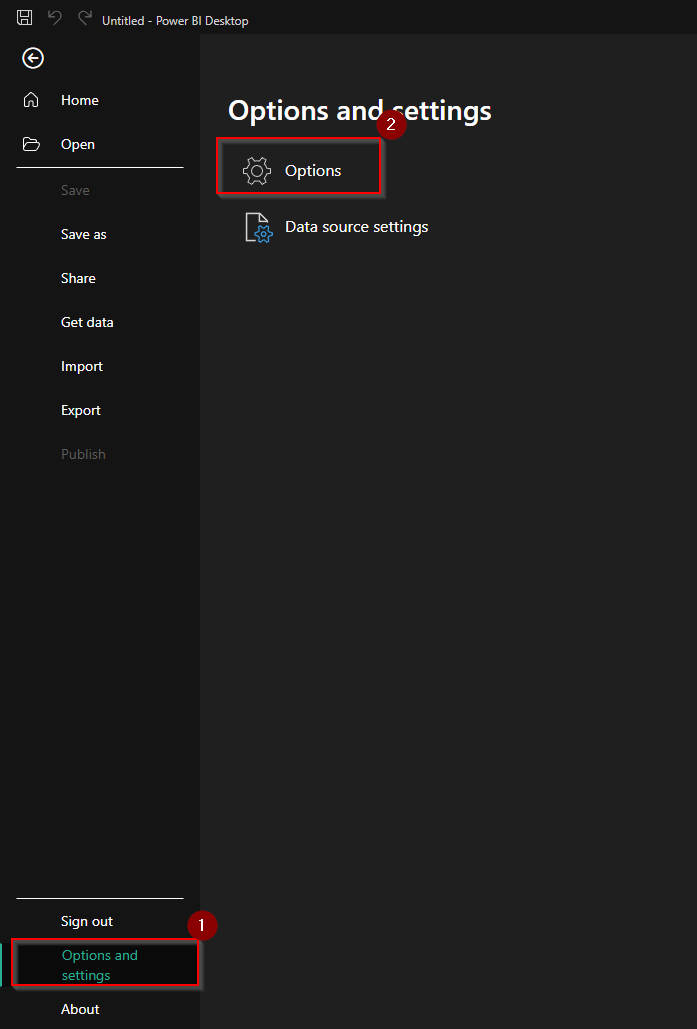Viewport: 697px width, 1029px height.
Task: Go back using the circled arrow
Action: pyautogui.click(x=33, y=59)
